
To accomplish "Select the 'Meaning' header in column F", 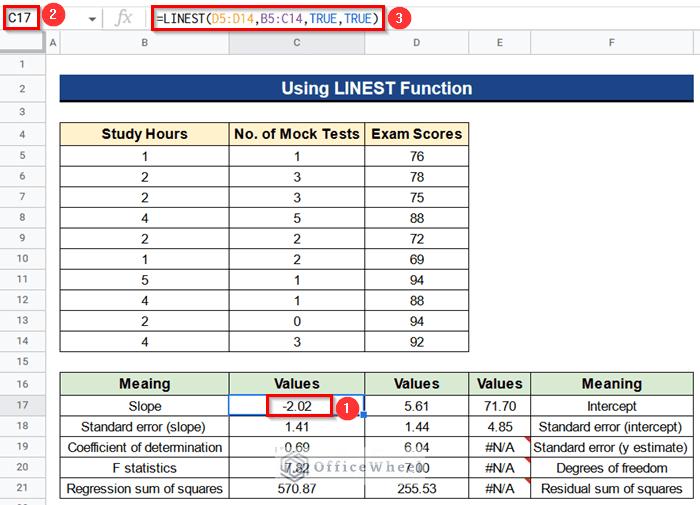I will 612,384.
